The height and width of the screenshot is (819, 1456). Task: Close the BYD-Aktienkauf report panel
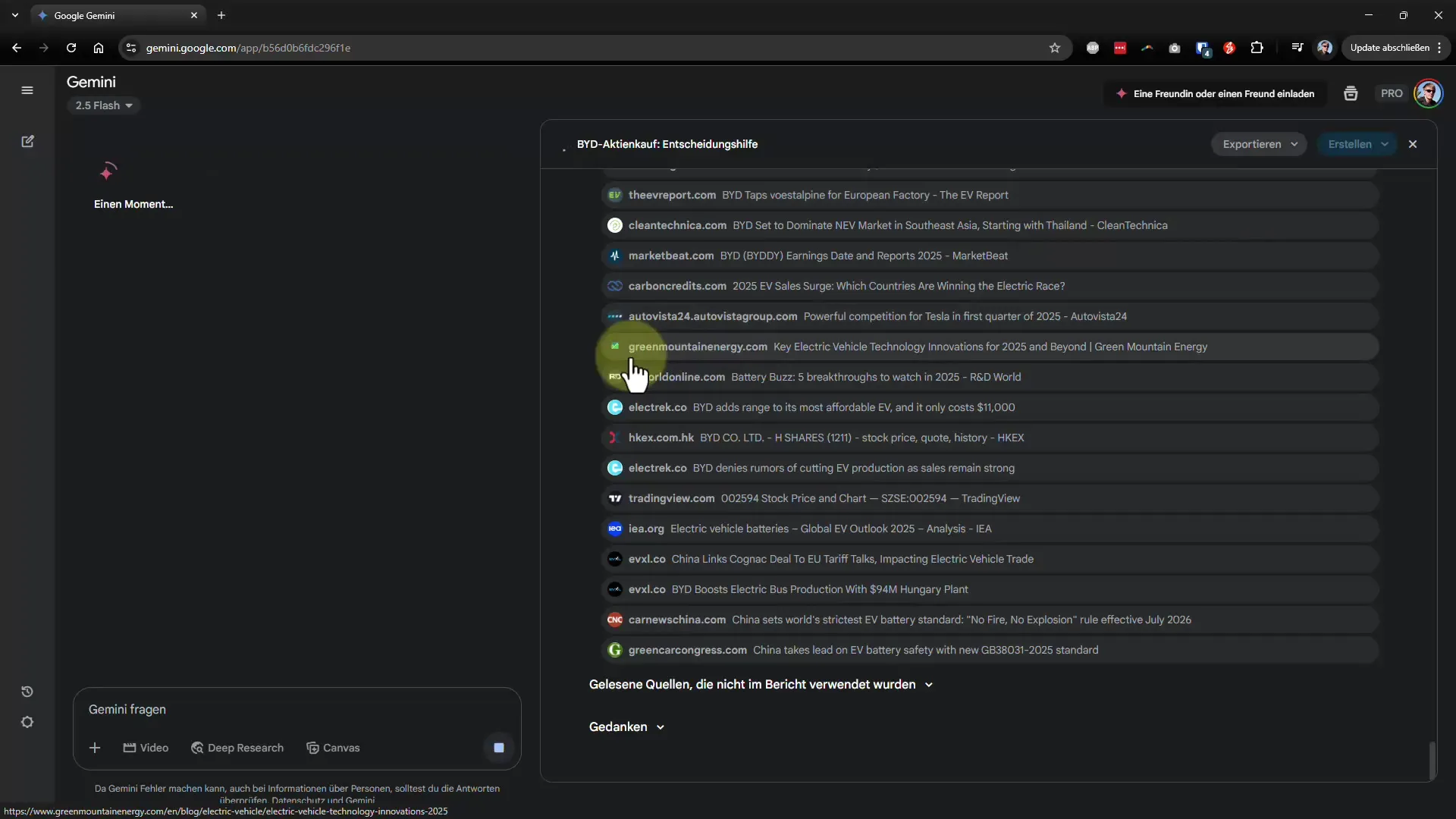(x=1413, y=144)
